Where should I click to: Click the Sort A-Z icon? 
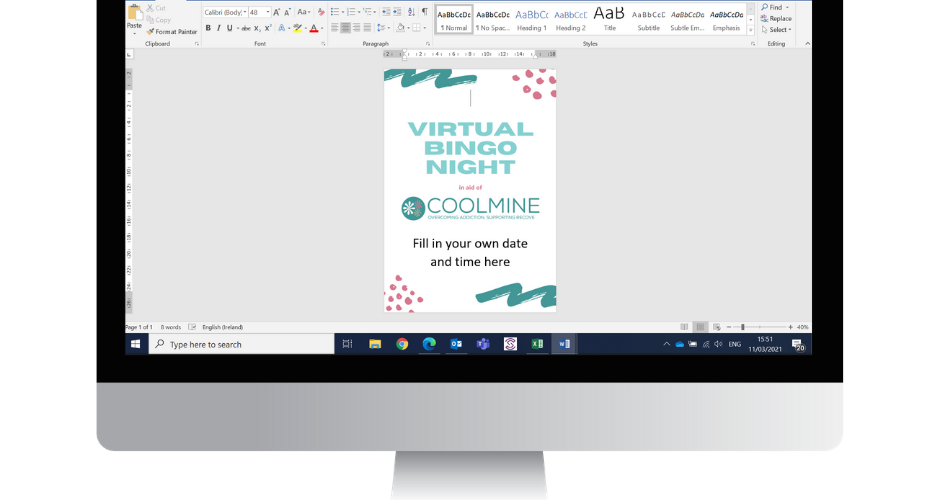(411, 12)
